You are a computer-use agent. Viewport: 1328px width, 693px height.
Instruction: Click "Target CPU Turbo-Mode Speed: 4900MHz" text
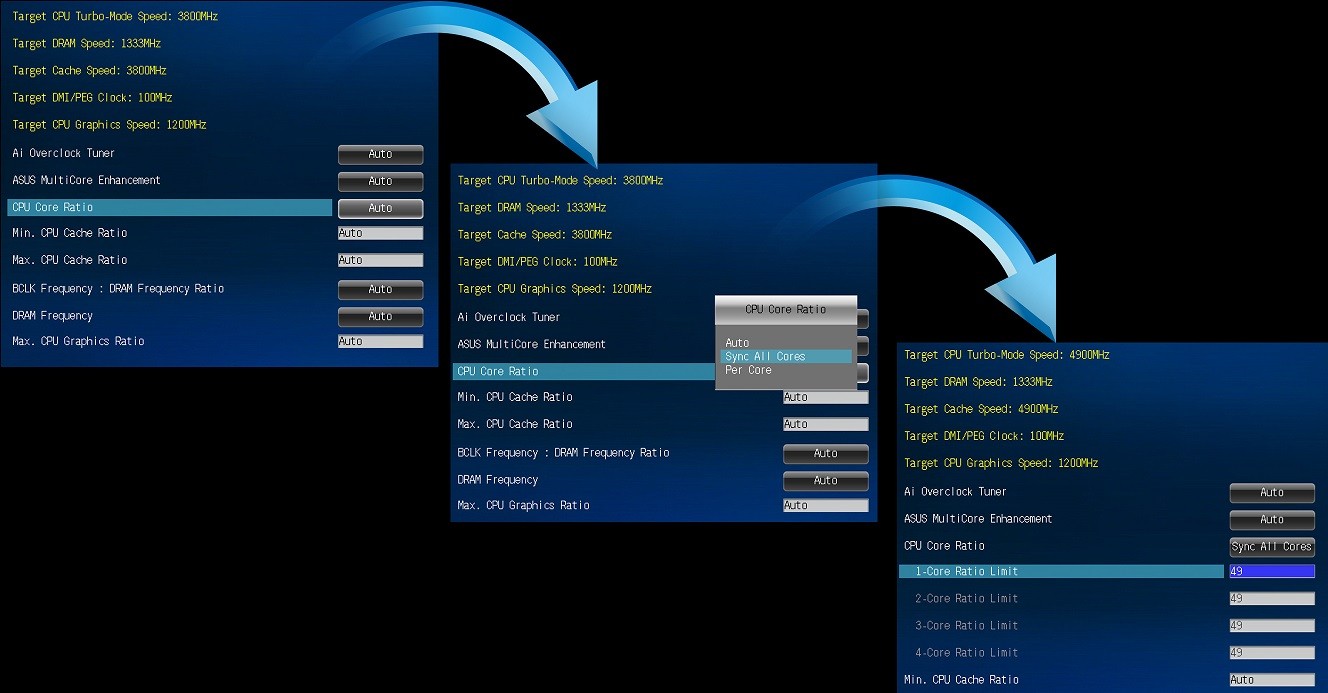click(1007, 355)
